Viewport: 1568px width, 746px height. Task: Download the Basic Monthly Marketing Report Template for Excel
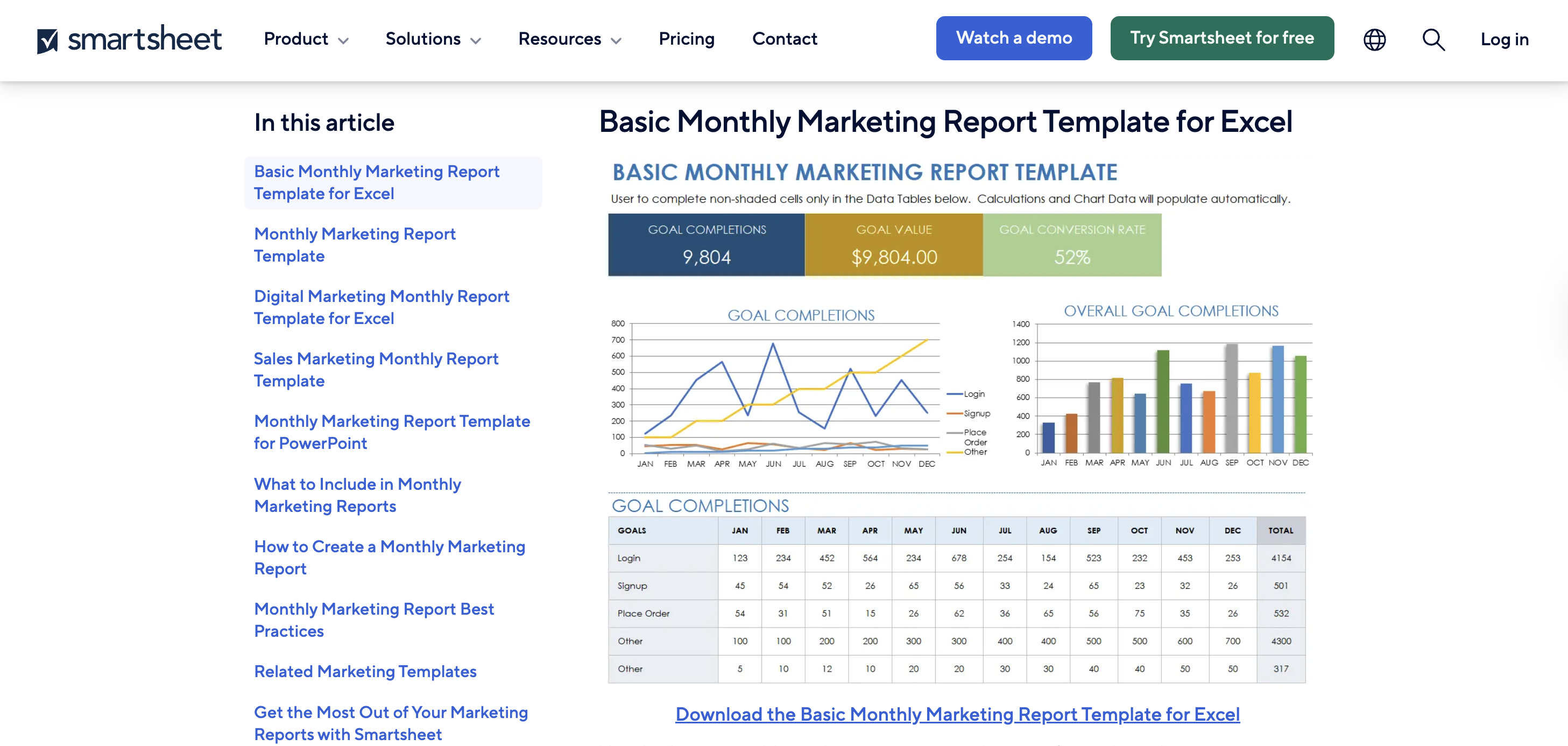tap(957, 714)
